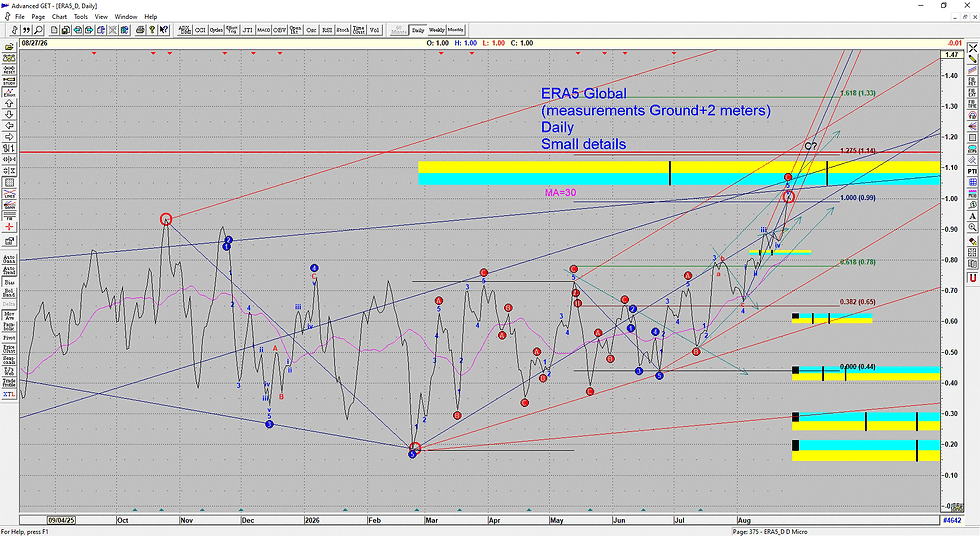Select the rectangle tool in right toolbar
Viewport: 980px width, 536px height.
(972, 137)
